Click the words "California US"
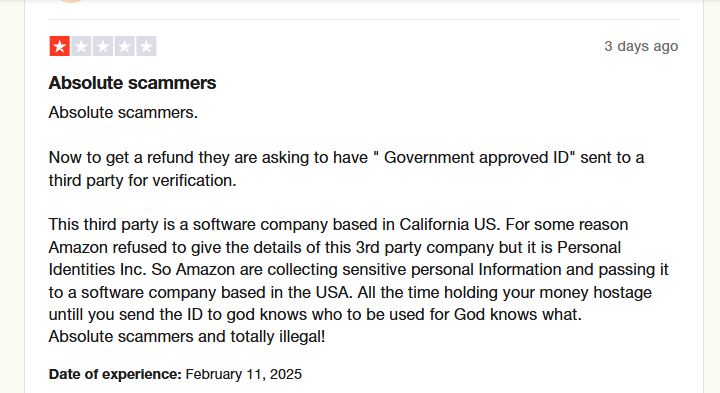The width and height of the screenshot is (720, 393). tap(448, 225)
